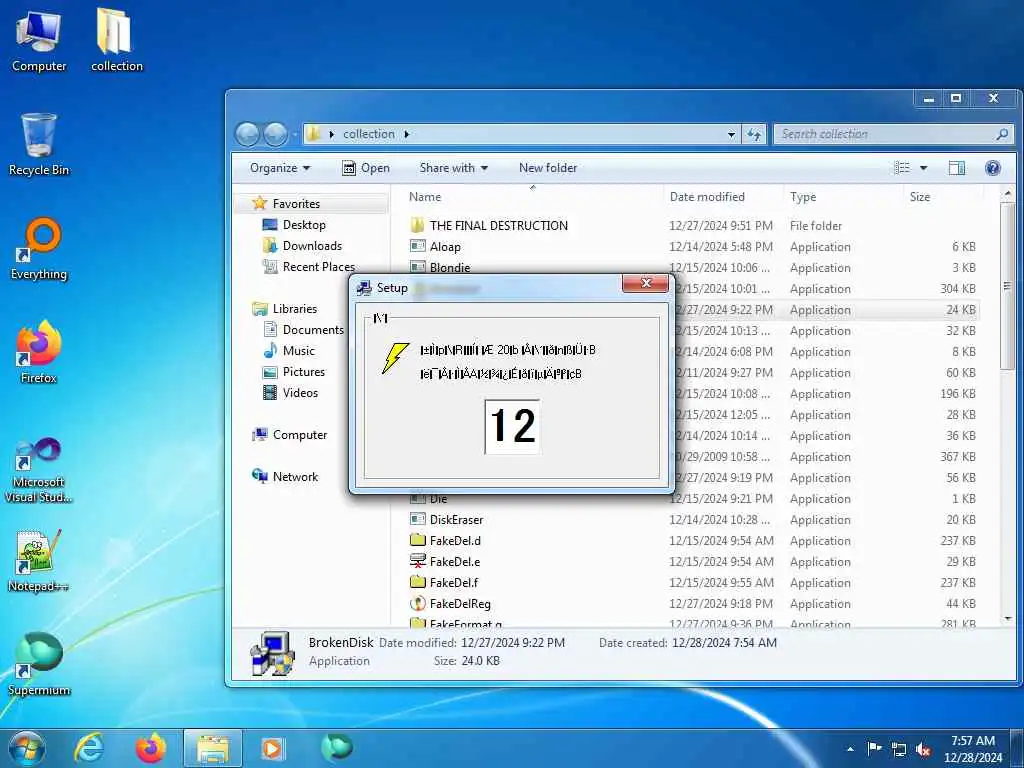This screenshot has height=768, width=1024.
Task: Click Firefox icon in the taskbar
Action: (151, 748)
